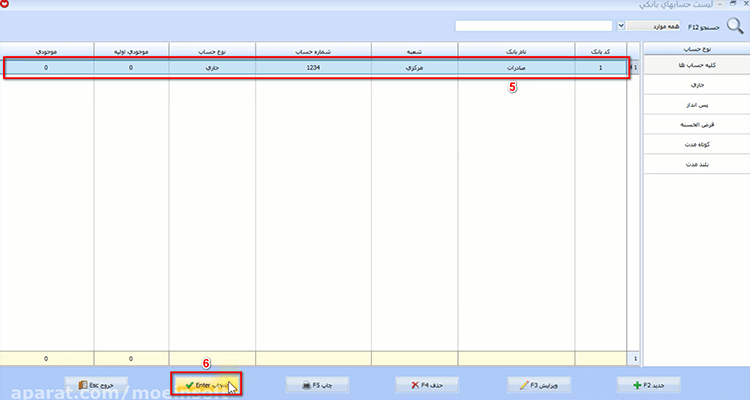Screen dimensions: 750x400
Task: Sort by موجودی column header
Action: [x=46, y=51]
